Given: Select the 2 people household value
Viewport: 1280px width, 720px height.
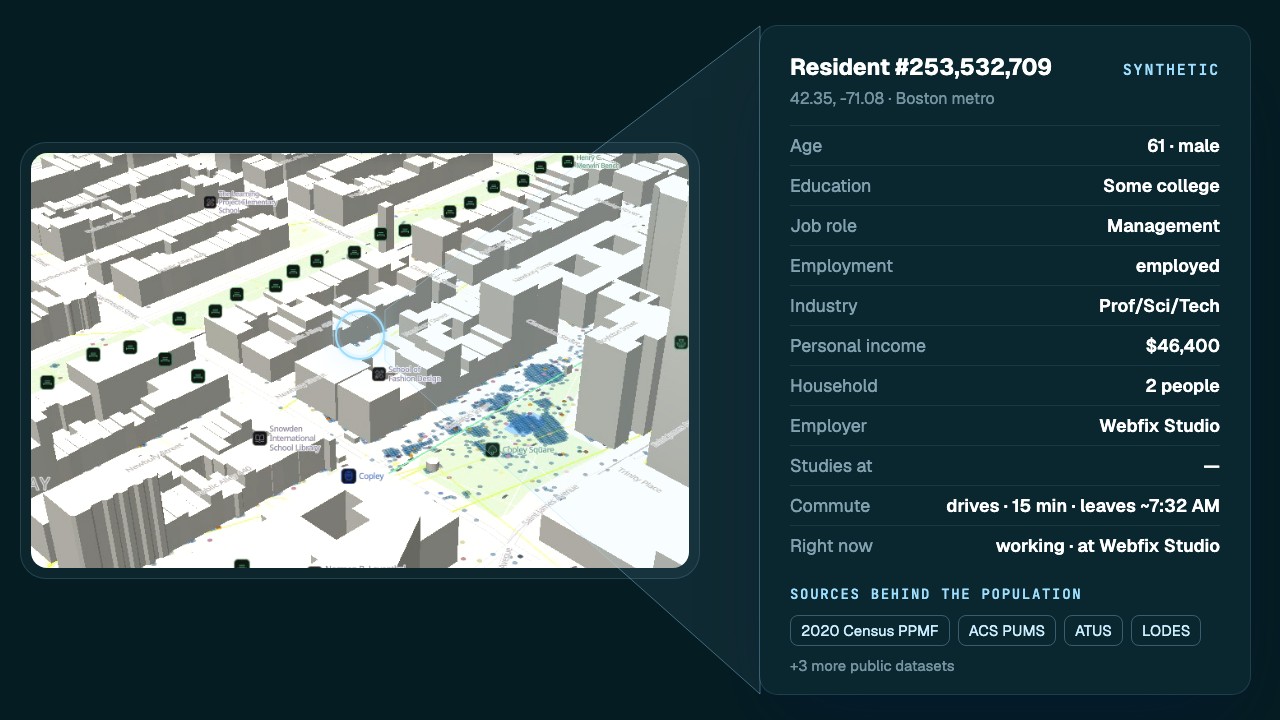Looking at the screenshot, I should (1182, 386).
